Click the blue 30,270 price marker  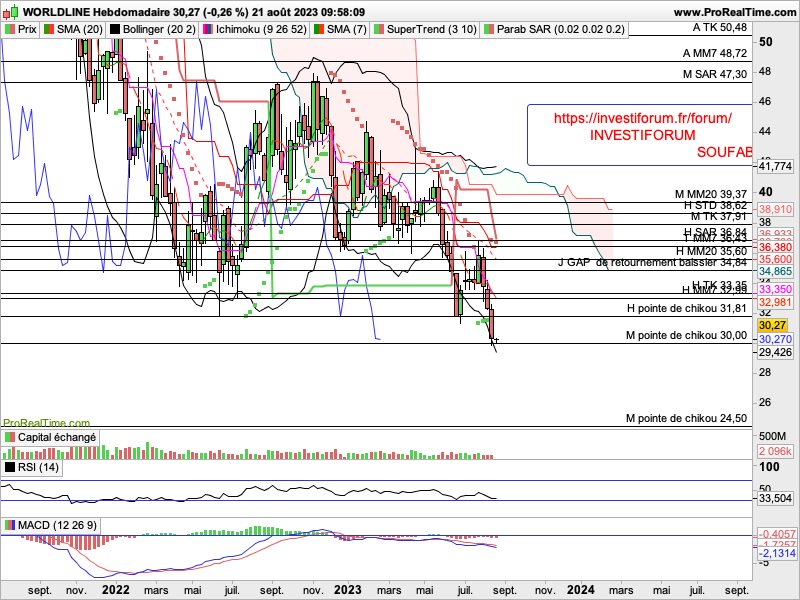pyautogui.click(x=776, y=340)
